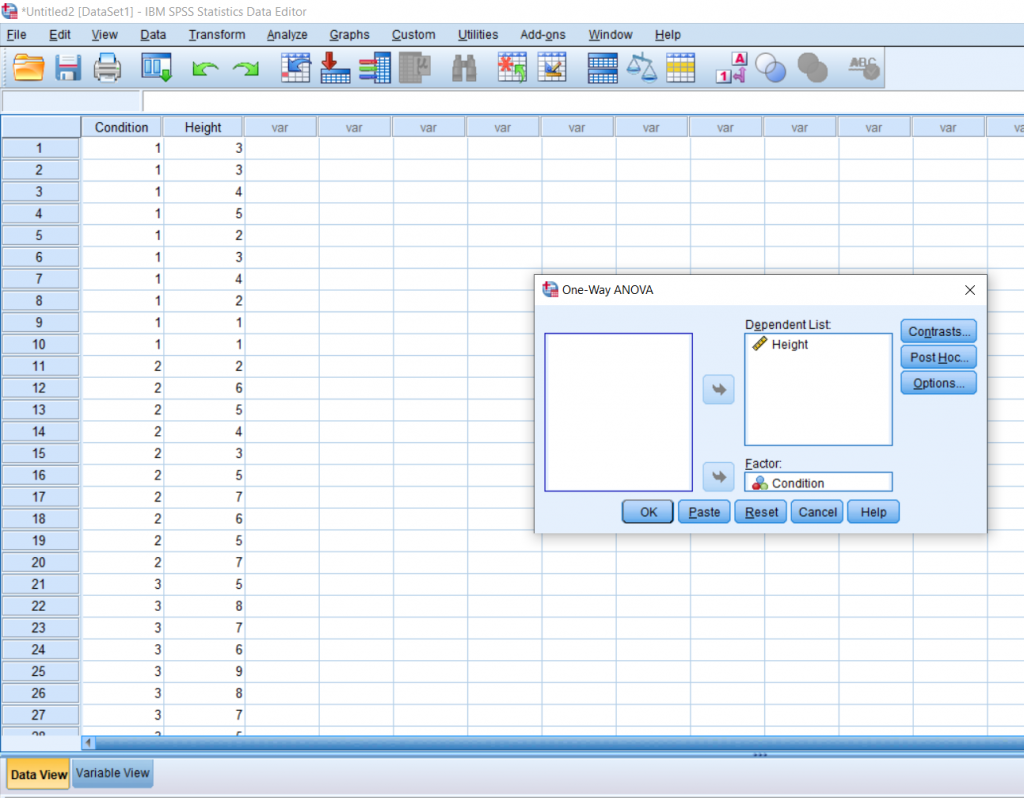Image resolution: width=1024 pixels, height=798 pixels.
Task: Click the Post Hoc button
Action: coord(938,357)
